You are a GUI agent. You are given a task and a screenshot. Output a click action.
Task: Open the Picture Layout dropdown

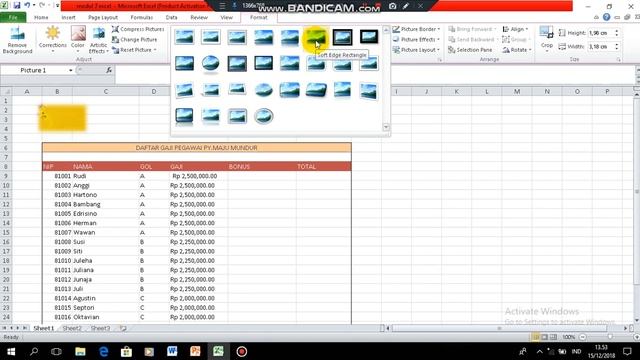(416, 50)
